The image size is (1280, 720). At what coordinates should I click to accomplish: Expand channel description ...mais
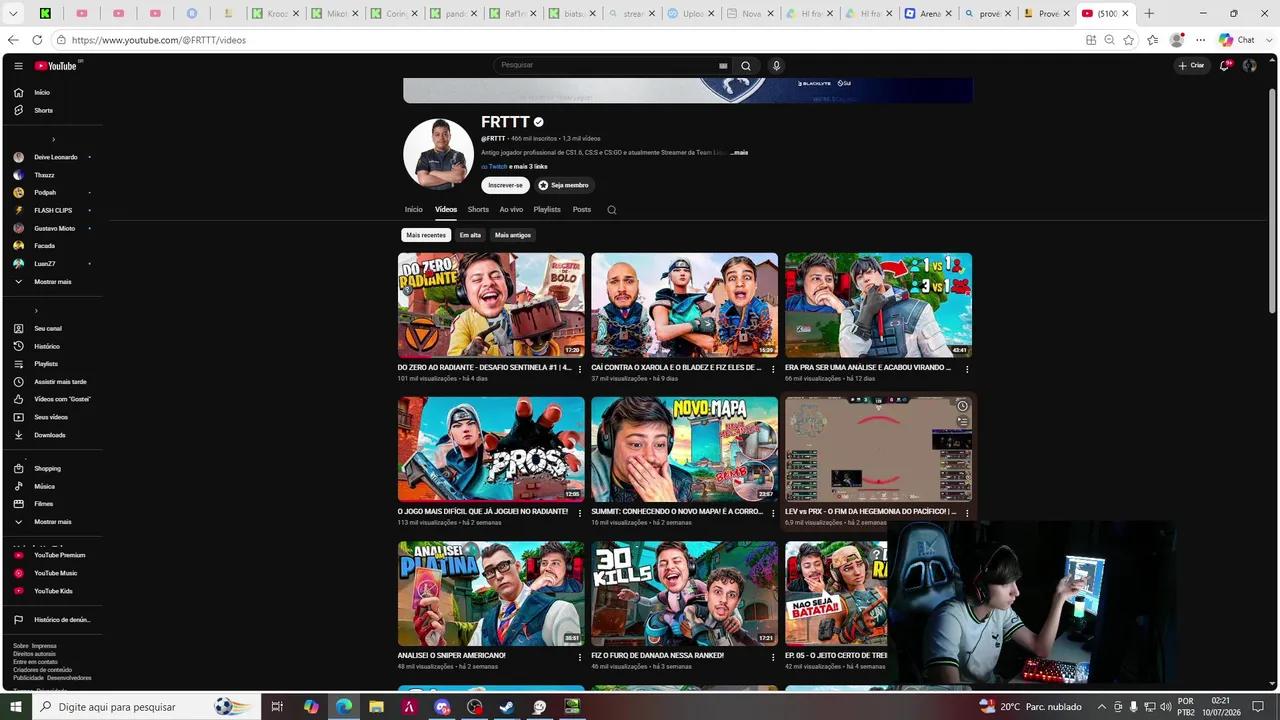click(739, 153)
